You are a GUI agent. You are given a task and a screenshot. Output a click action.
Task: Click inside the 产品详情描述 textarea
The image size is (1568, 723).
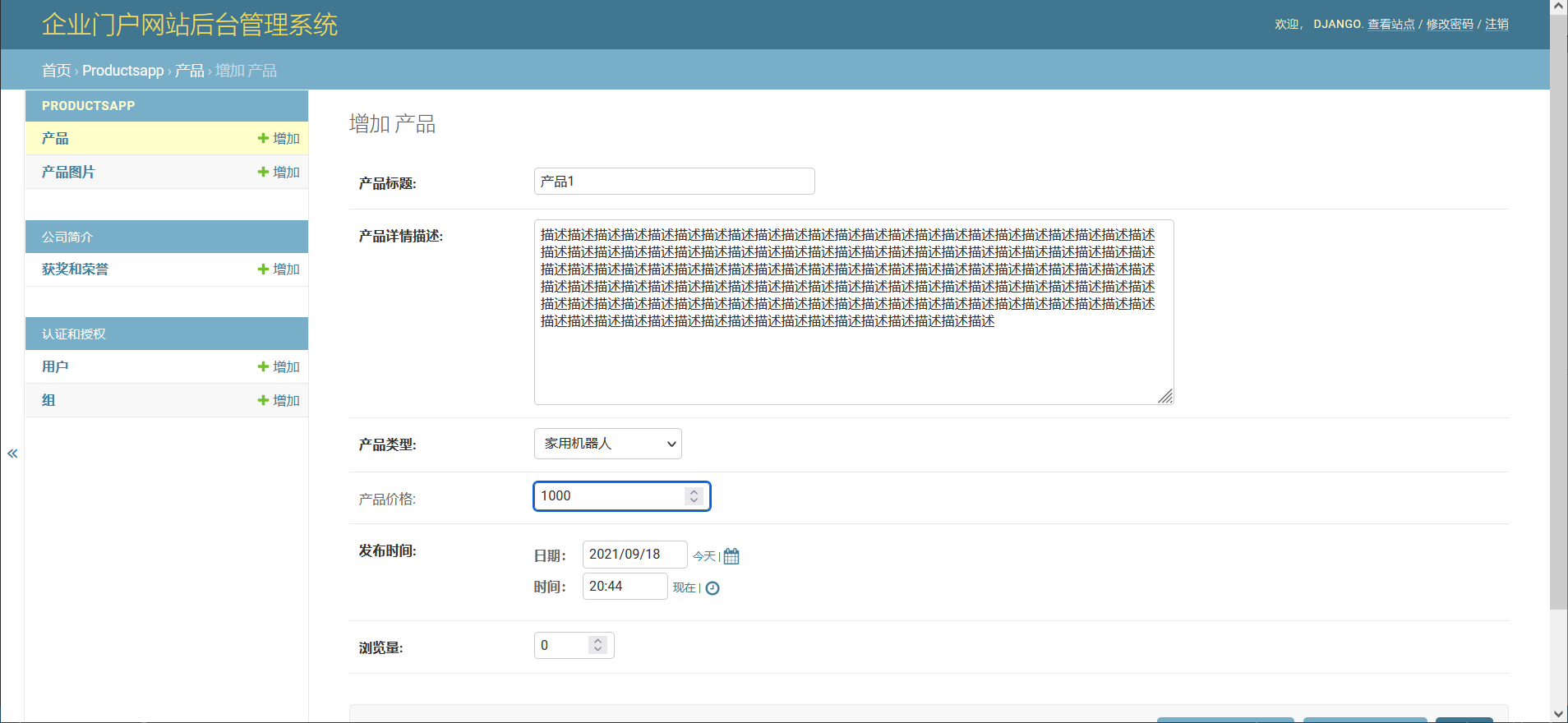[854, 312]
